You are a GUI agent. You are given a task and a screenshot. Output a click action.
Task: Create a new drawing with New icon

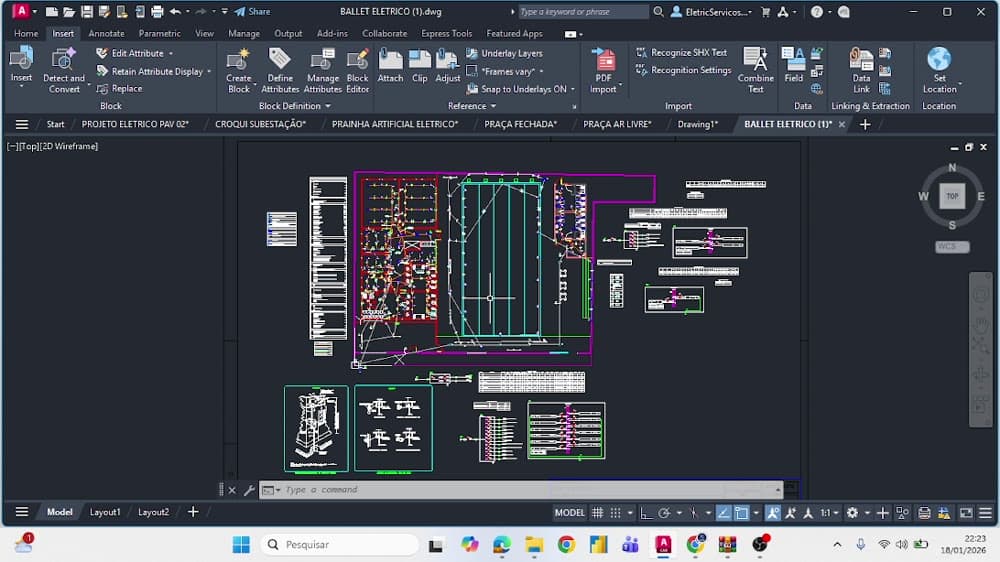[x=52, y=11]
